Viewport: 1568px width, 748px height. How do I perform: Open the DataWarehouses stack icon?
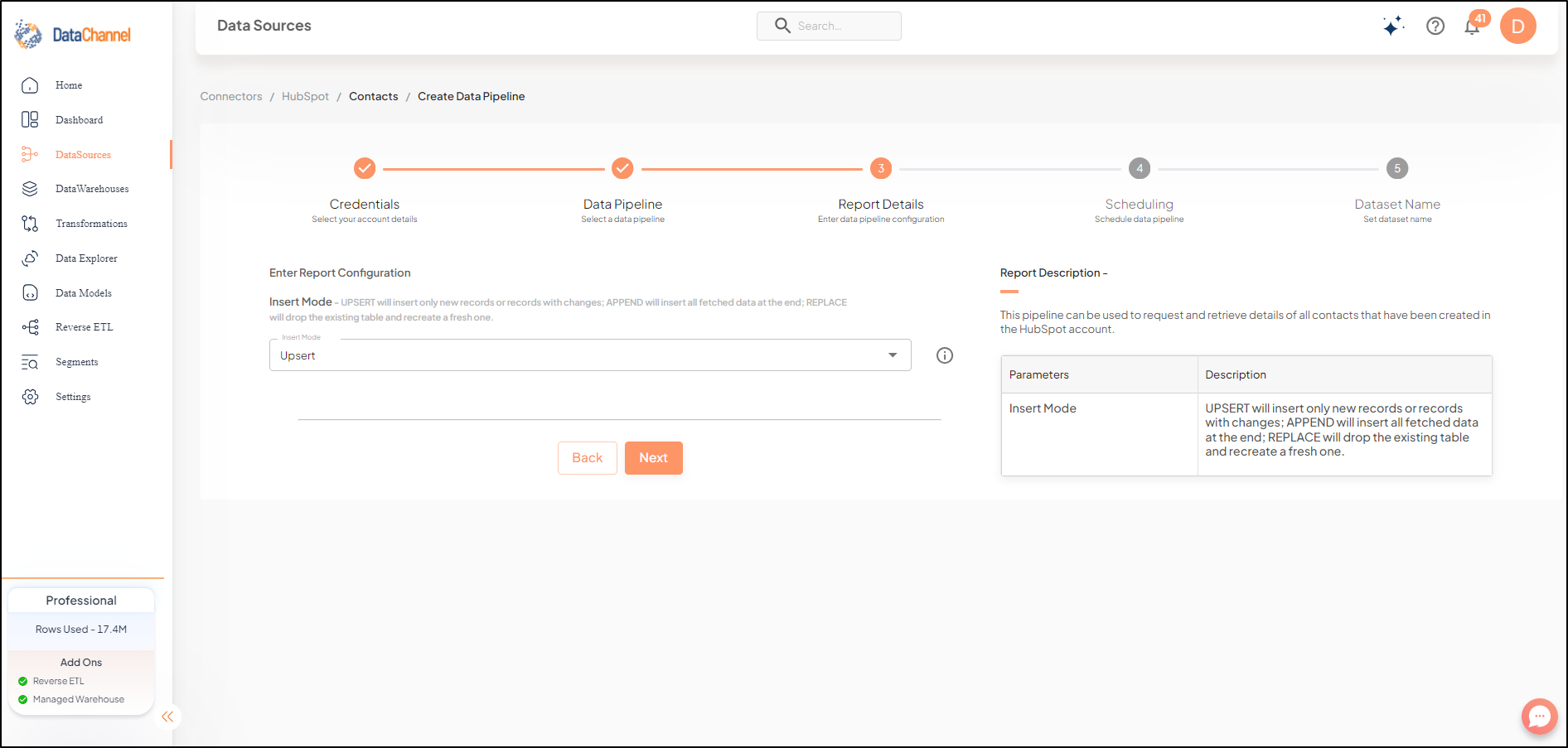pyautogui.click(x=30, y=189)
